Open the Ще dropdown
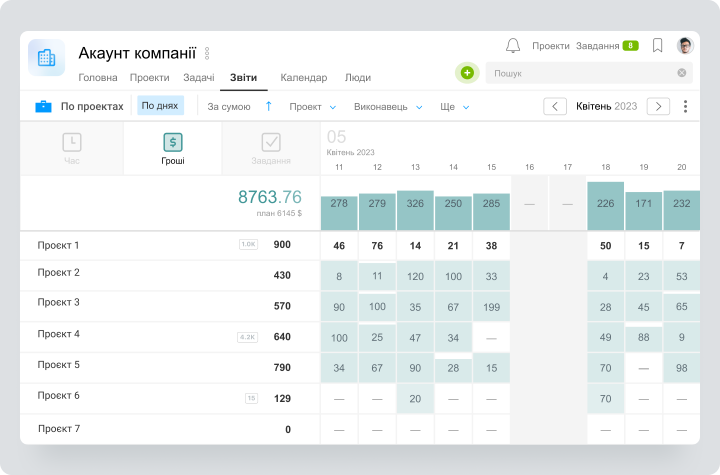 tap(454, 107)
